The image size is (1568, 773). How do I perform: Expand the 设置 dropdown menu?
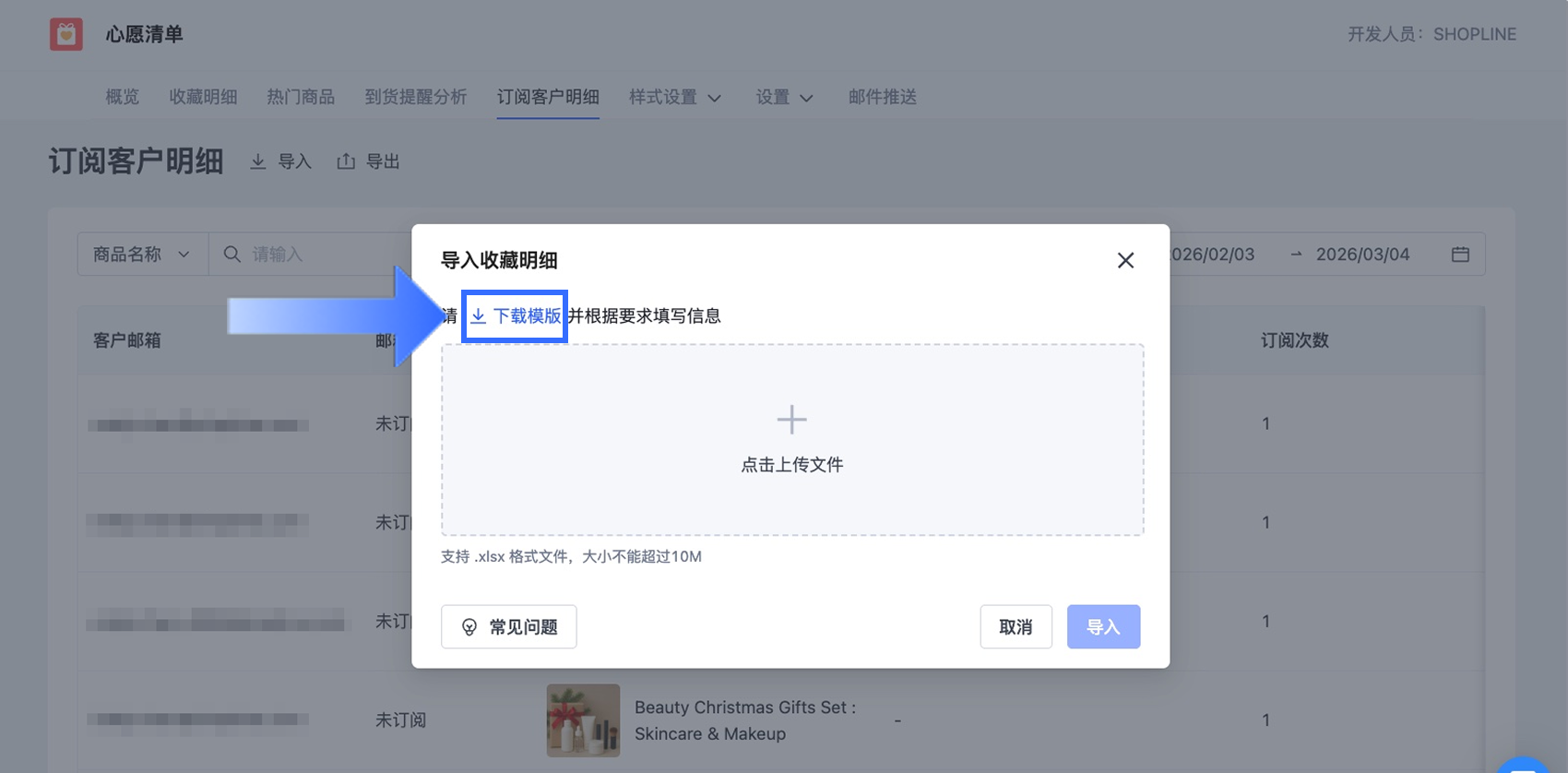[784, 97]
